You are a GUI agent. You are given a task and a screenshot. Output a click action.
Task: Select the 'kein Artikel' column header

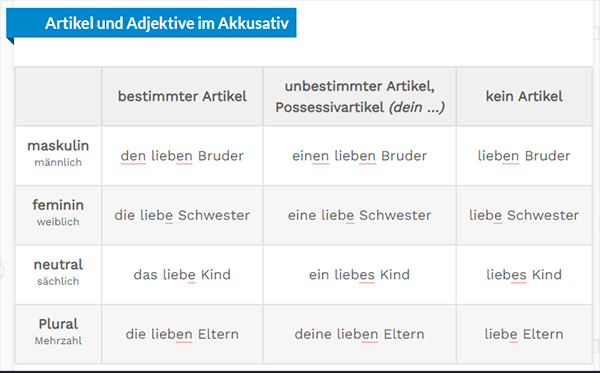[x=524, y=96]
